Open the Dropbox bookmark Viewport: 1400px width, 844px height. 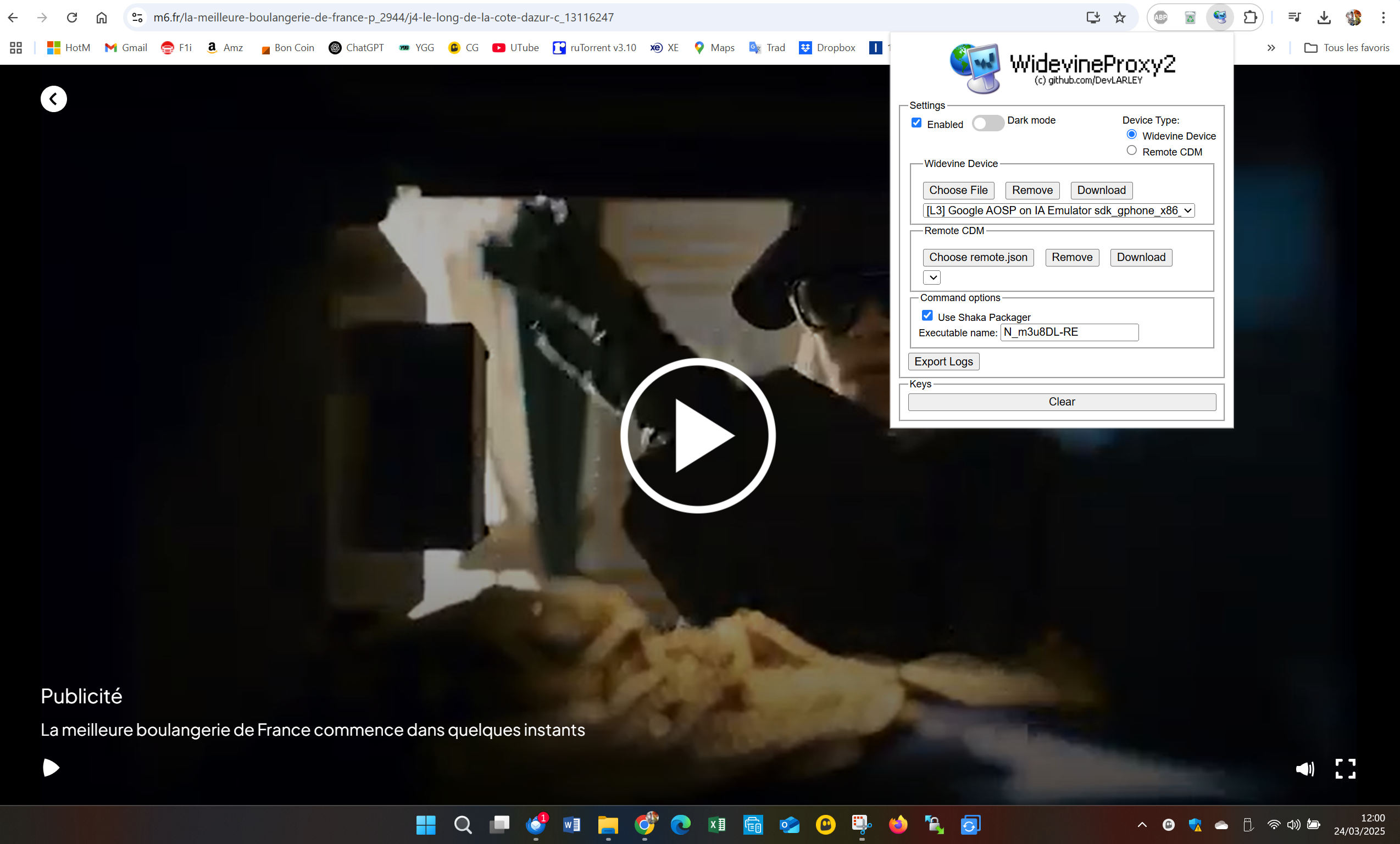[x=827, y=48]
